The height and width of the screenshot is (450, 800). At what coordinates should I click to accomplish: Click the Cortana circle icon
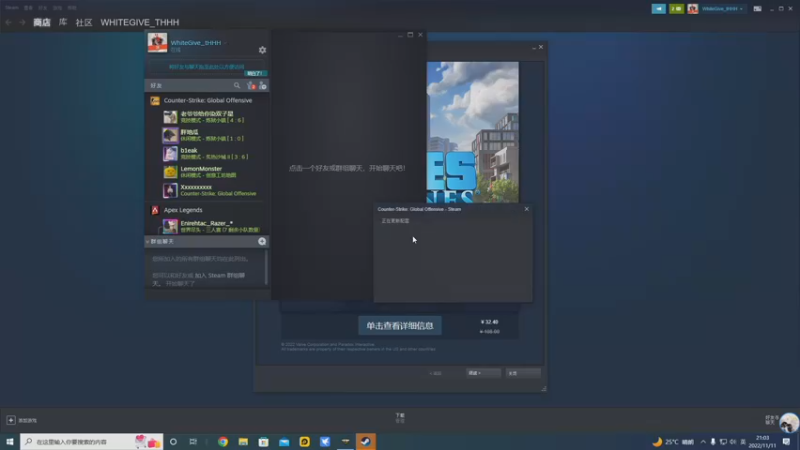173,442
